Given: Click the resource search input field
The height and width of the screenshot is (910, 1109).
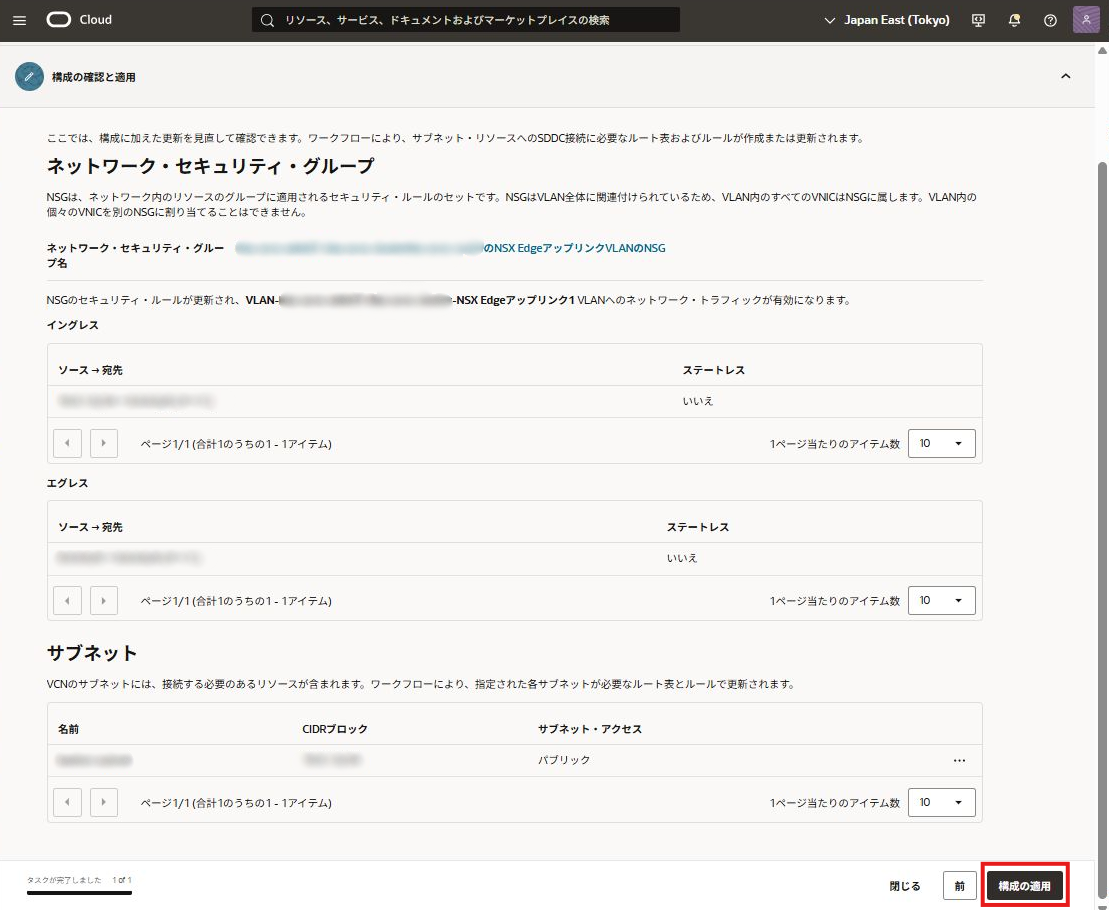Looking at the screenshot, I should pyautogui.click(x=465, y=20).
